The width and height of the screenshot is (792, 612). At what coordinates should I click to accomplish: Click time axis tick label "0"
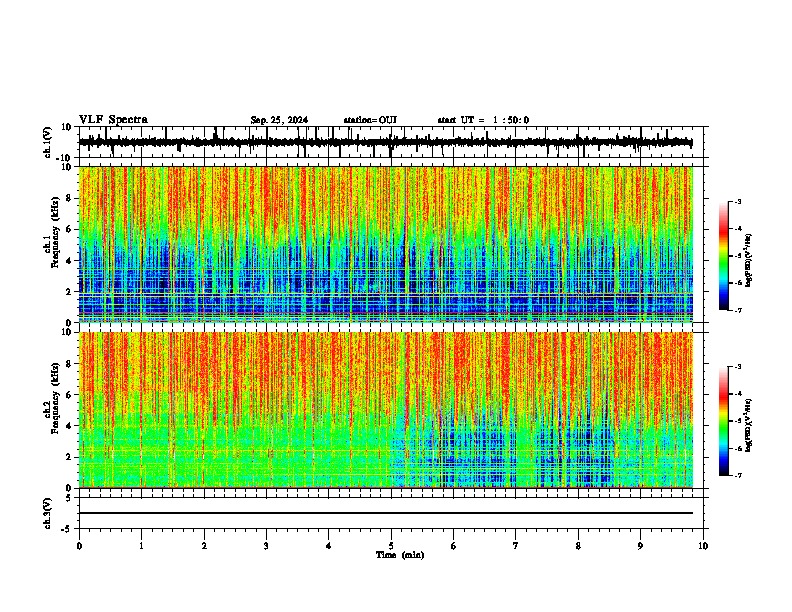79,546
